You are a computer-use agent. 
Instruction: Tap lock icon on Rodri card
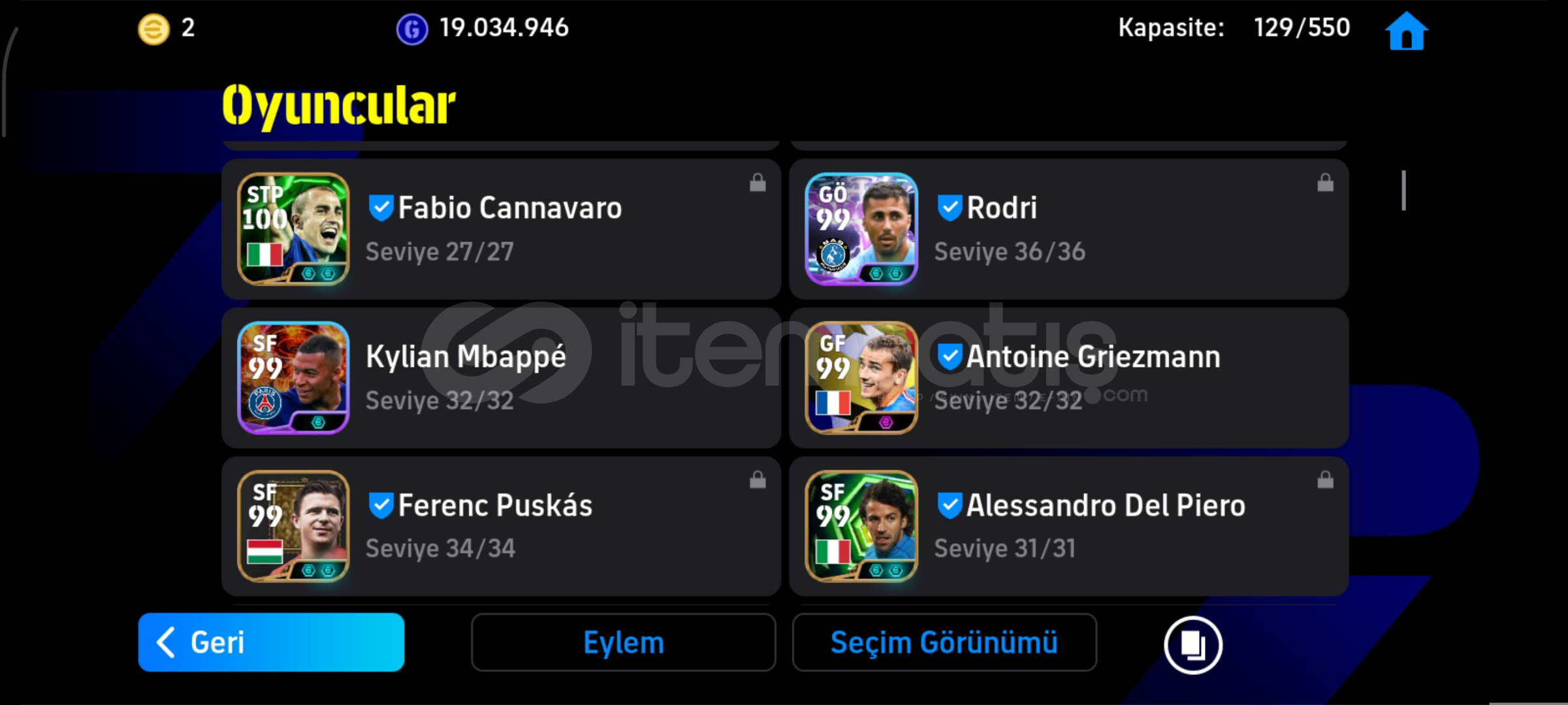coord(1325,183)
